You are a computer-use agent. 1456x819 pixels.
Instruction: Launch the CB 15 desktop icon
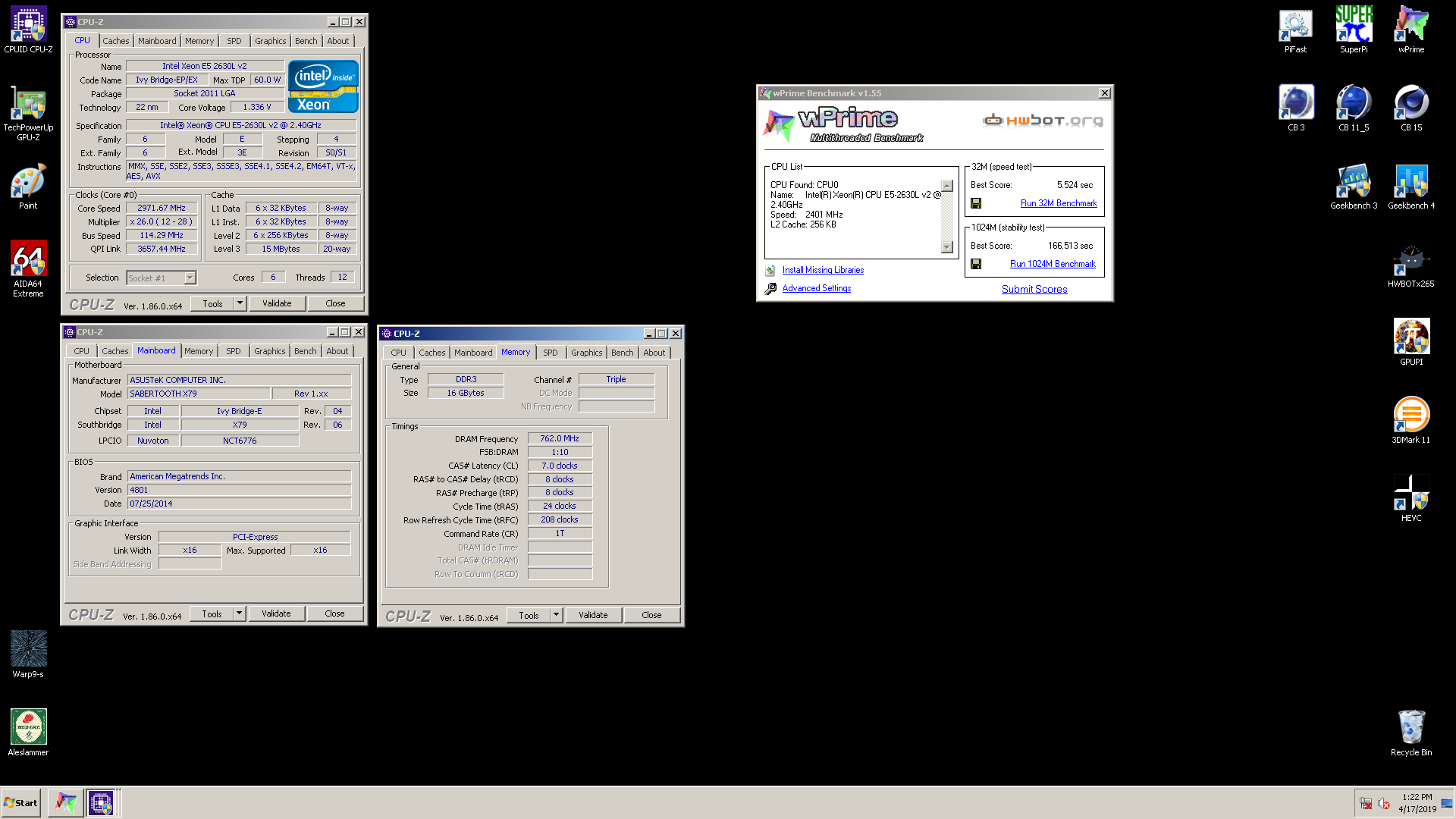[x=1411, y=108]
